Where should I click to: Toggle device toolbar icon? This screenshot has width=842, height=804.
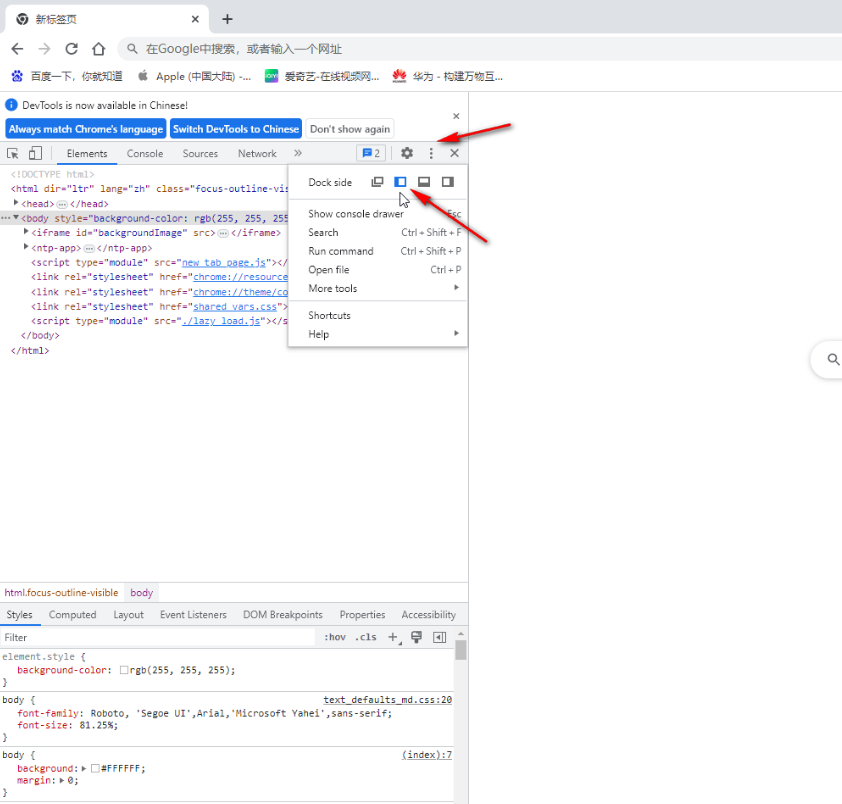[35, 154]
